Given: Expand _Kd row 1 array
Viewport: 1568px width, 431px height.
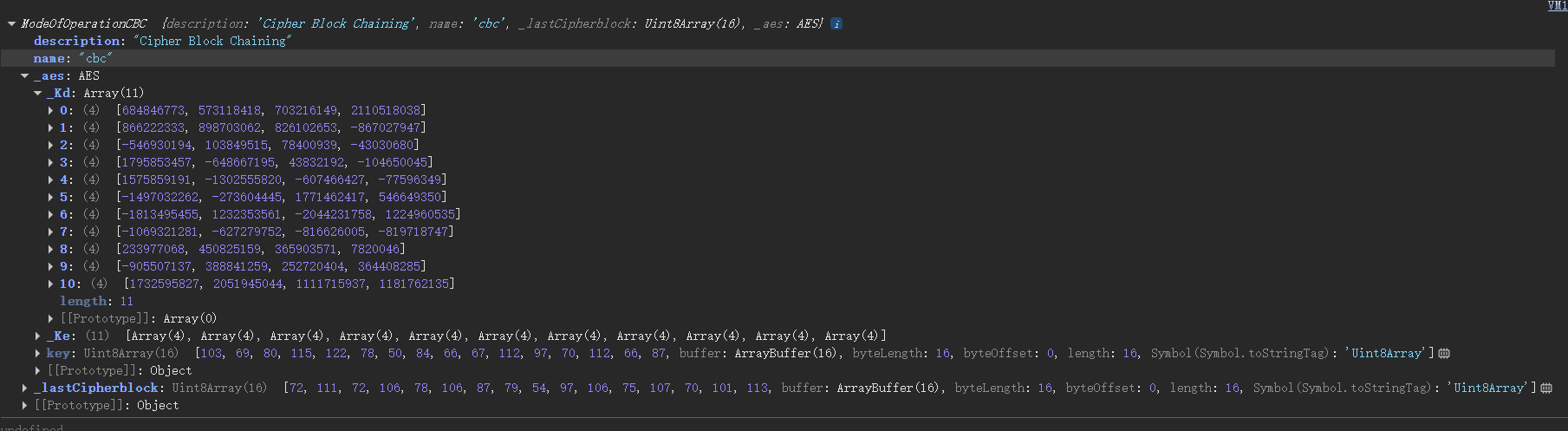Looking at the screenshot, I should coord(51,127).
